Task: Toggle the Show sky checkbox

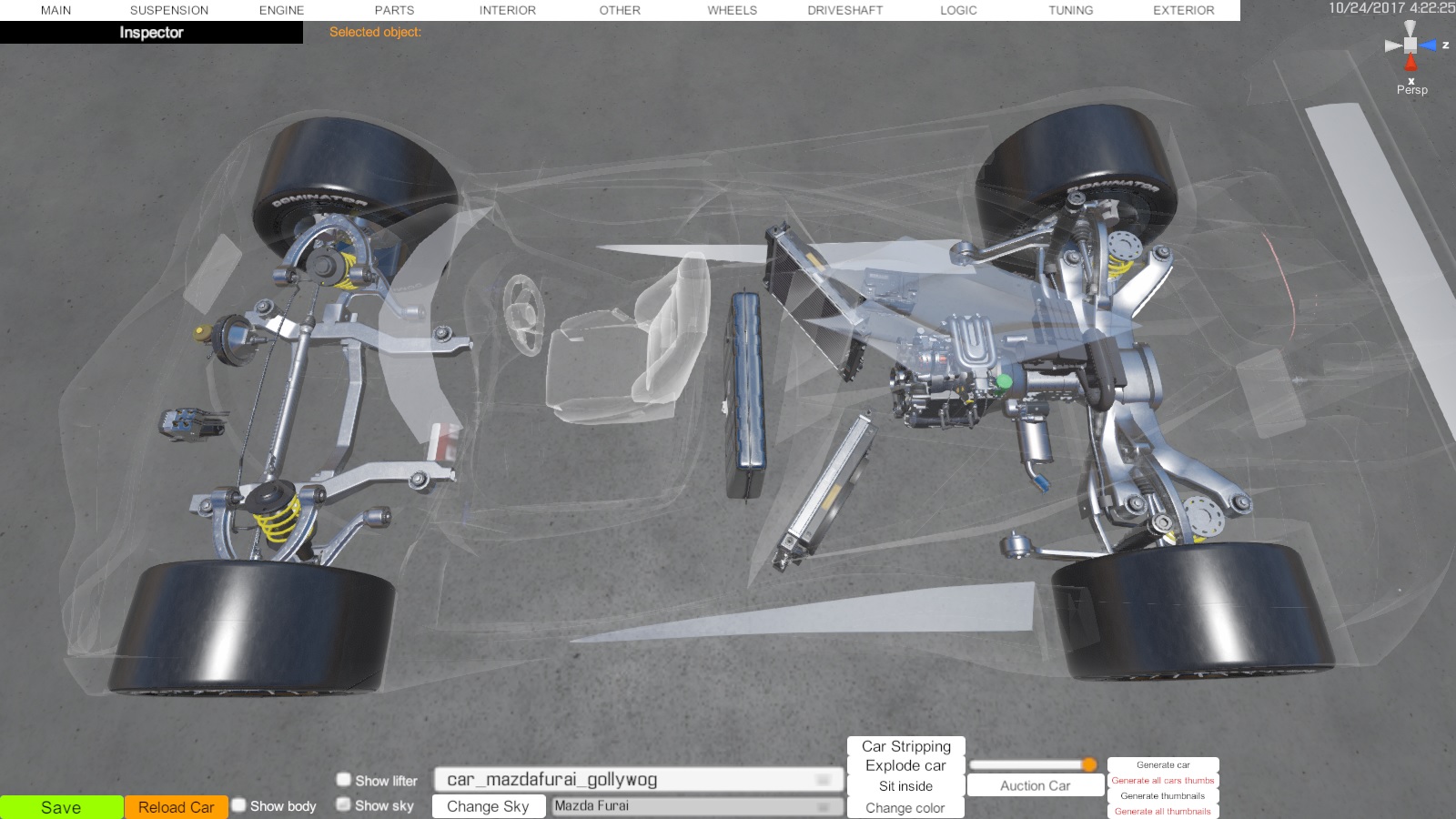Action: point(344,804)
